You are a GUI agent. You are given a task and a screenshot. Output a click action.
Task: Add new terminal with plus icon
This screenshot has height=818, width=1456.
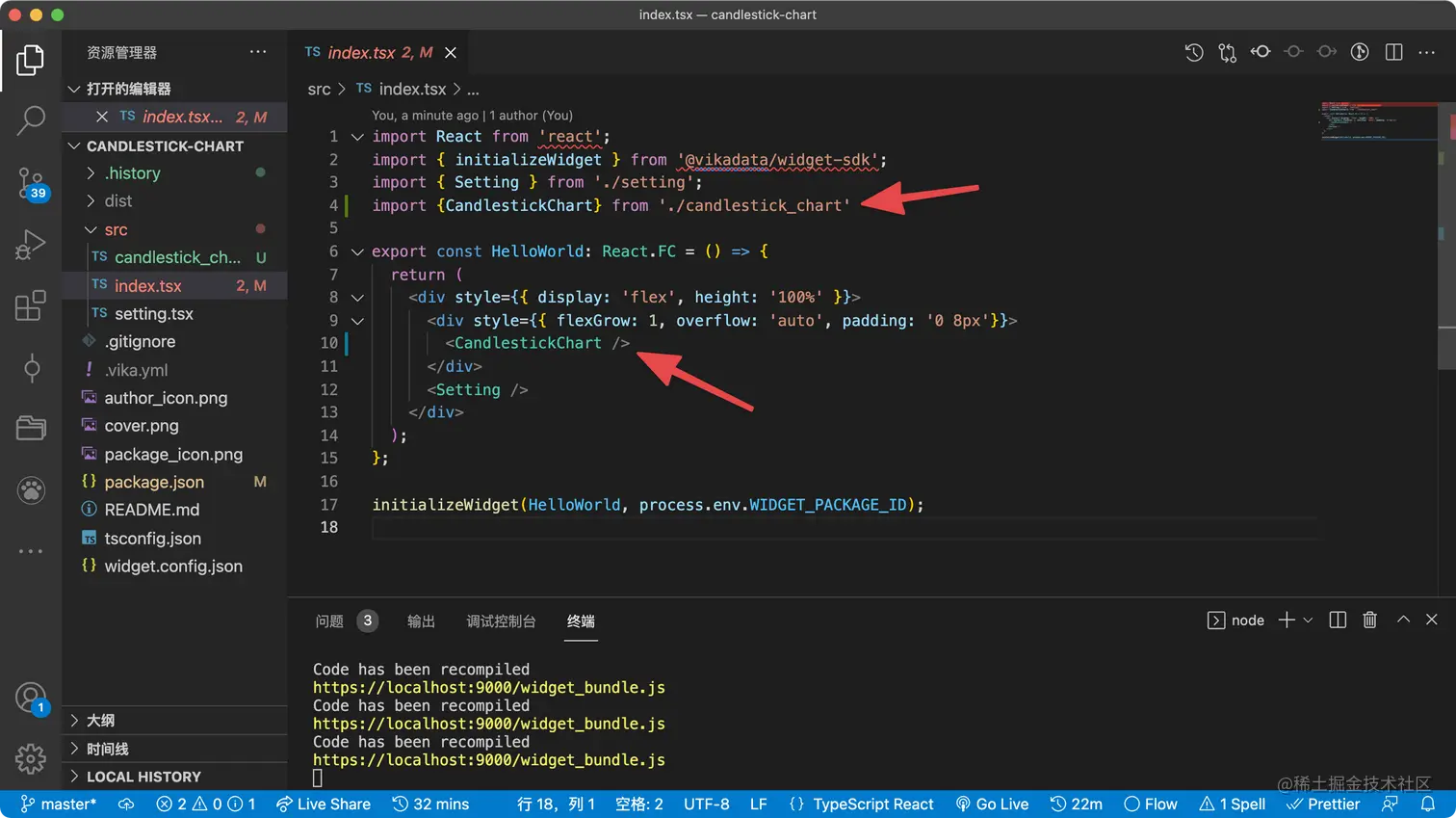coord(1287,620)
